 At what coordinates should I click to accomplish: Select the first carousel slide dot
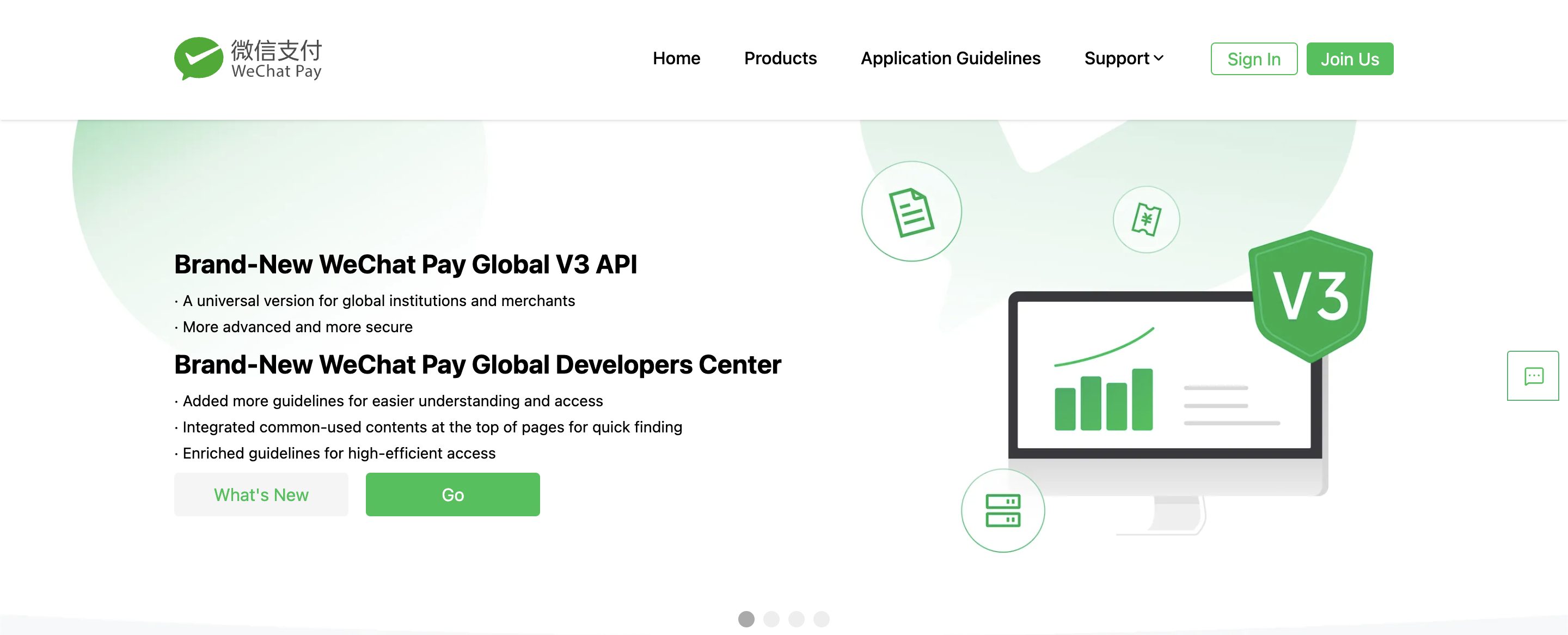pos(746,619)
